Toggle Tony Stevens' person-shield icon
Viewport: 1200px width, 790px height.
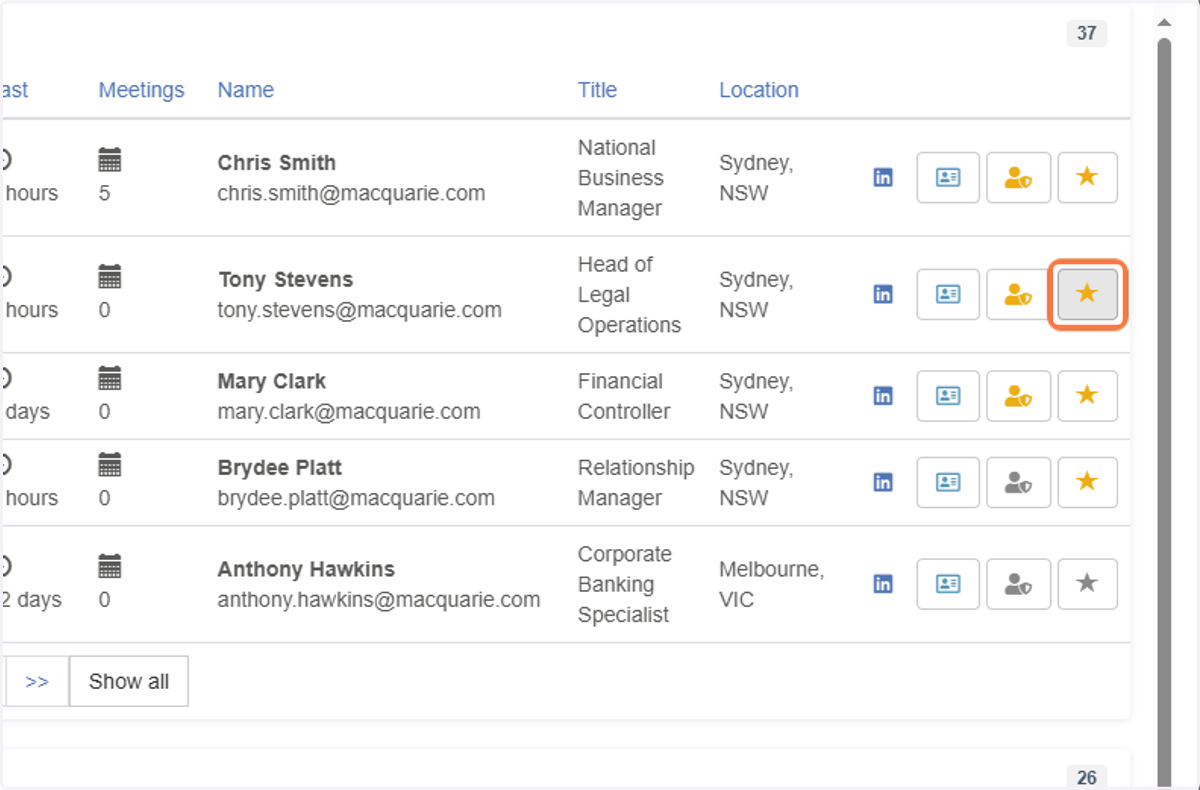click(1018, 294)
